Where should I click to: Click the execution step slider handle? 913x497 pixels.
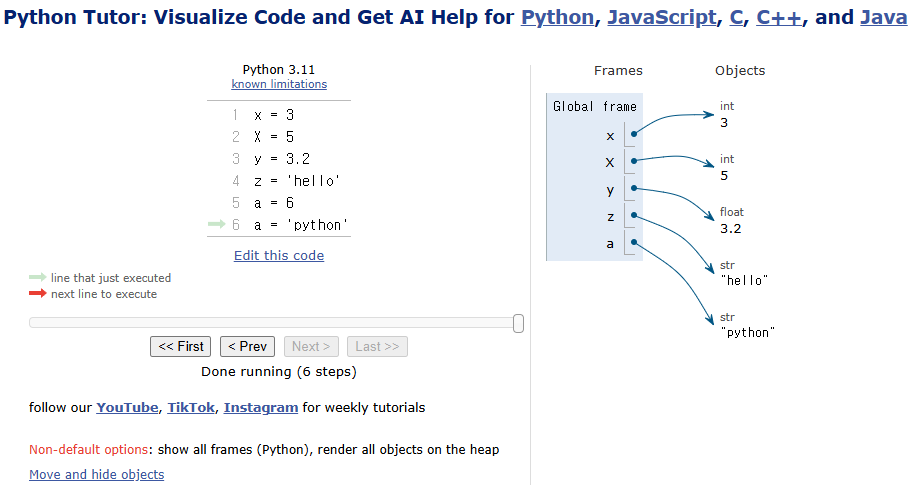(518, 323)
